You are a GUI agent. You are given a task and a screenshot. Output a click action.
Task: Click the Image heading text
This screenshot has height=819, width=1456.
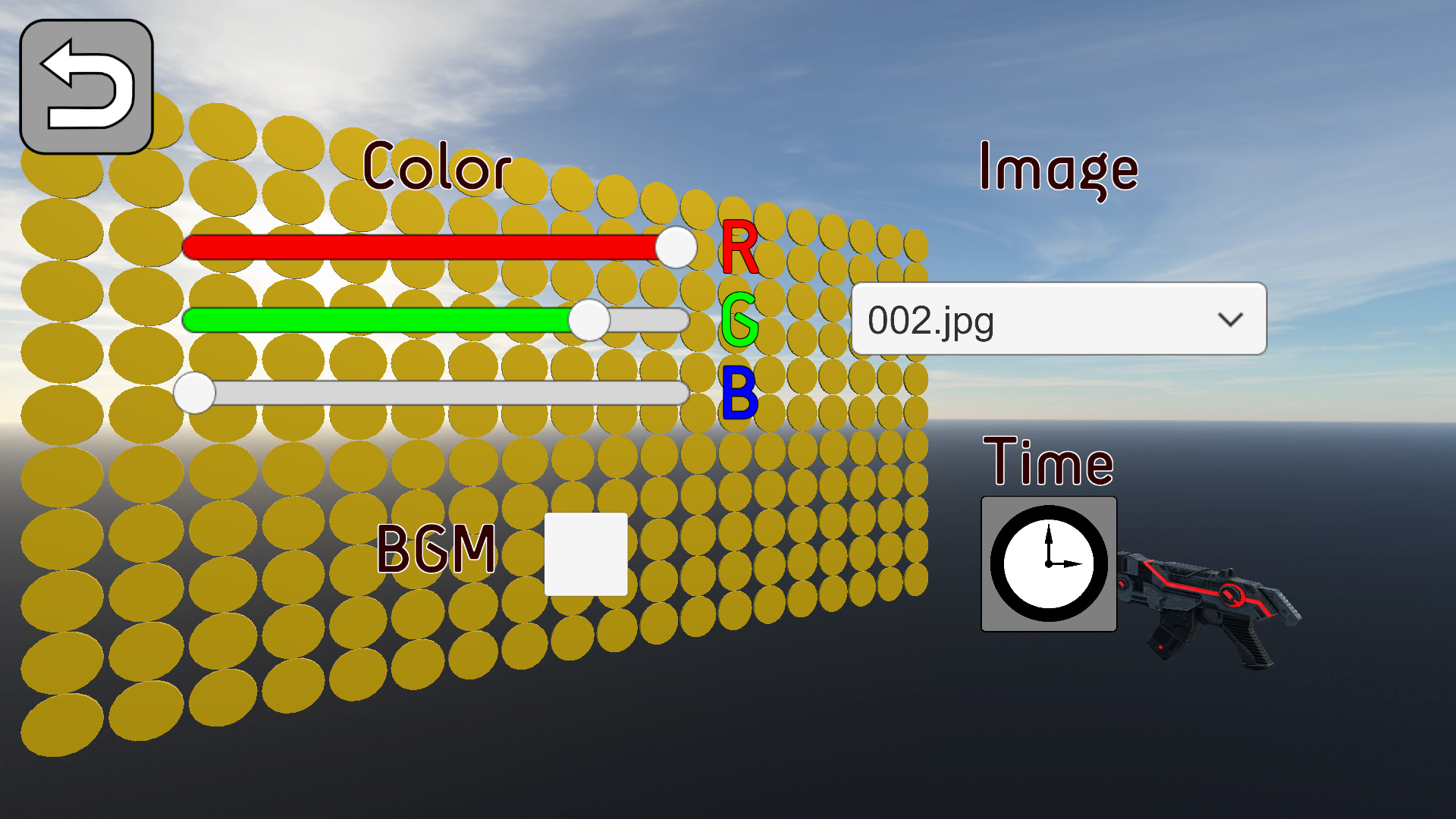tap(1059, 170)
